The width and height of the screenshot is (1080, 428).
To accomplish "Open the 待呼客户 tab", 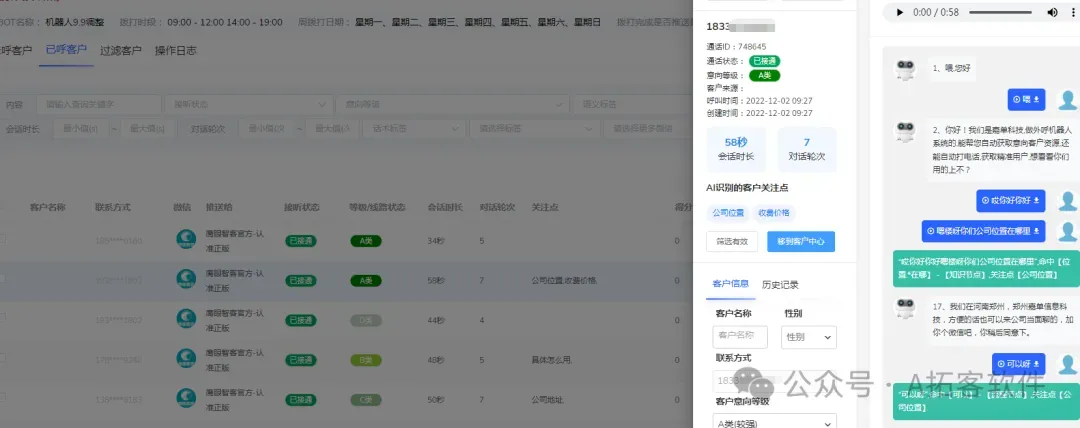I will (x=16, y=50).
